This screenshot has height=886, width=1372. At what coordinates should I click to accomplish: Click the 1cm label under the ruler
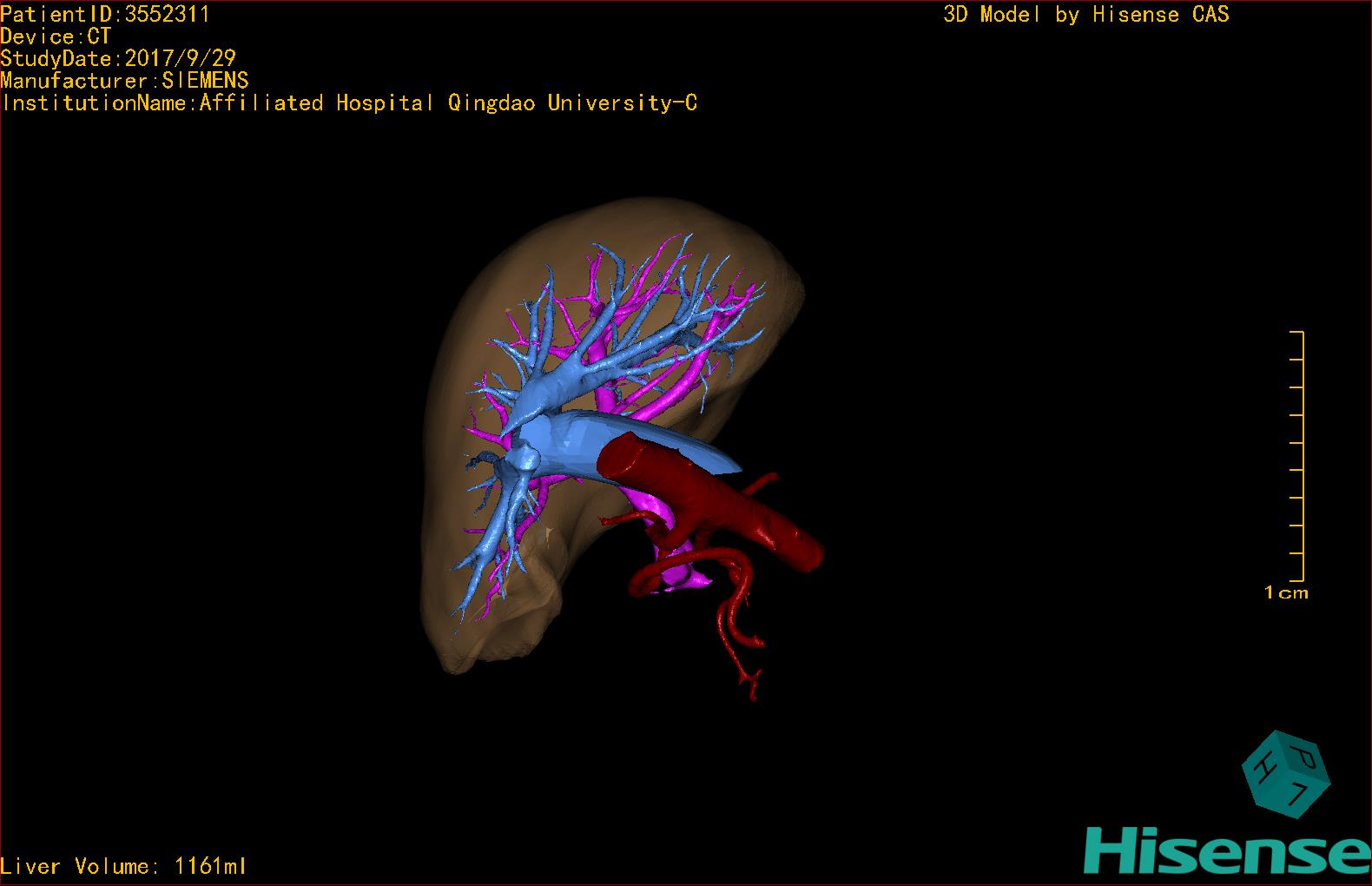pyautogui.click(x=1286, y=593)
